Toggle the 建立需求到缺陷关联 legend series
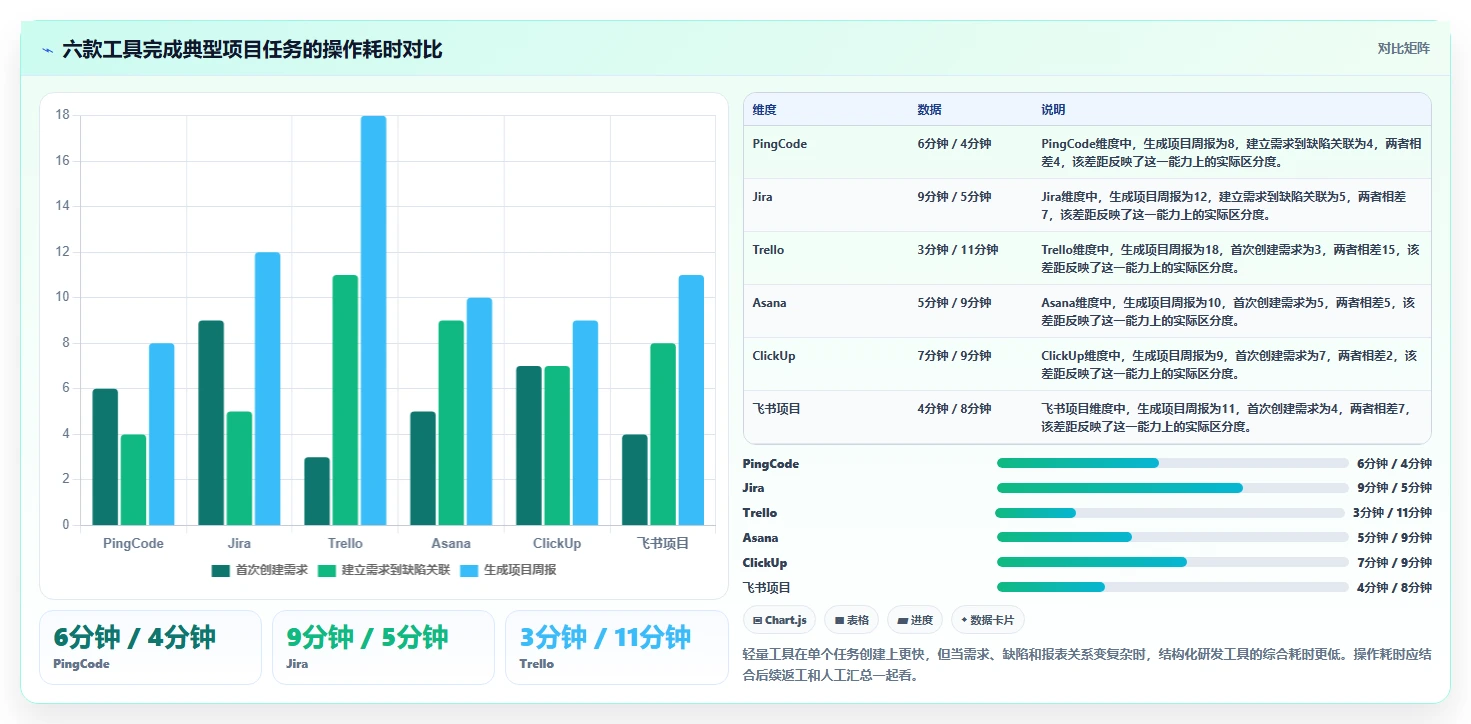 pos(383,570)
